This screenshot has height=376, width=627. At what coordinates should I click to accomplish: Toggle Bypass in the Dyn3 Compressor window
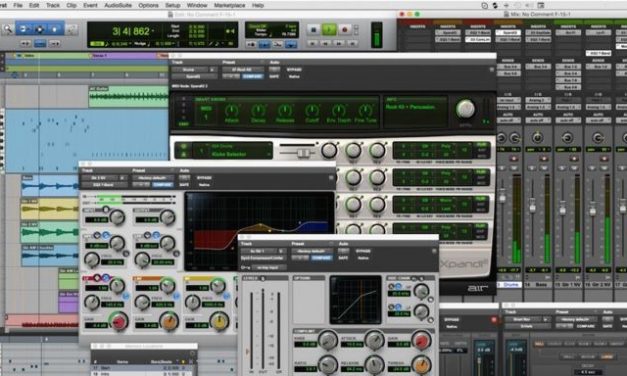[x=363, y=251]
